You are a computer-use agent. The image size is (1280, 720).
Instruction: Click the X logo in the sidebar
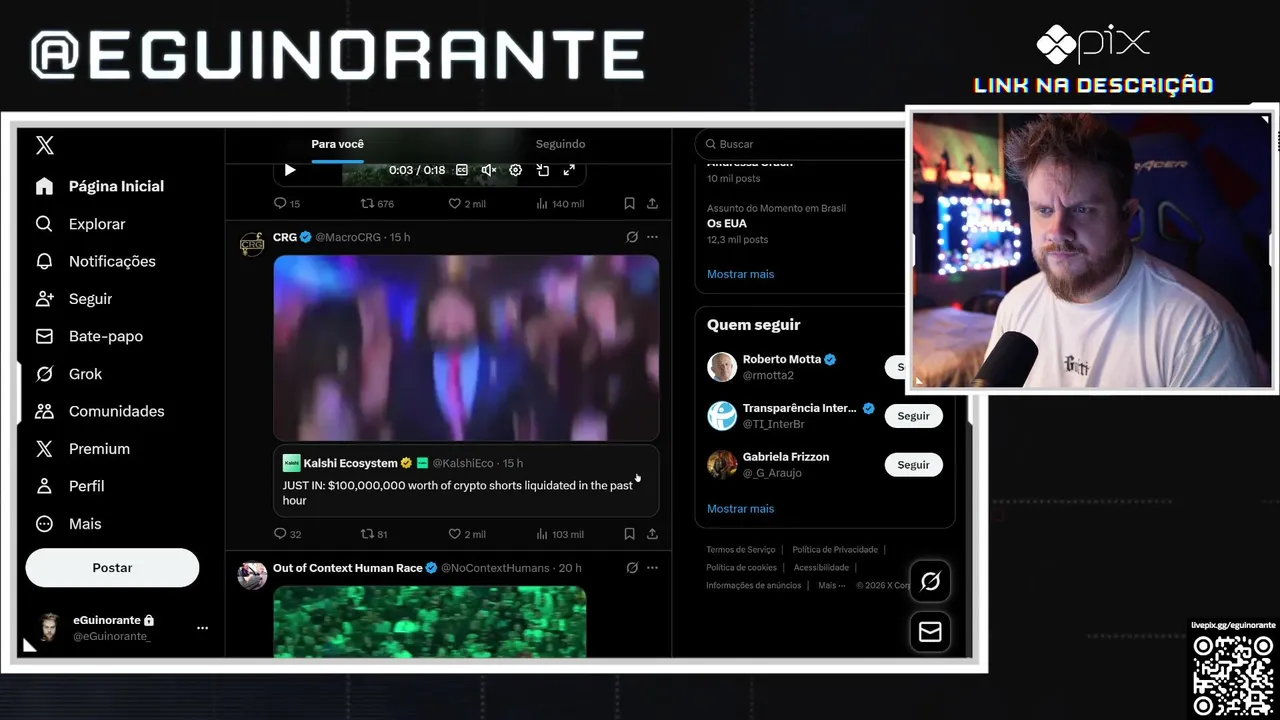(45, 146)
